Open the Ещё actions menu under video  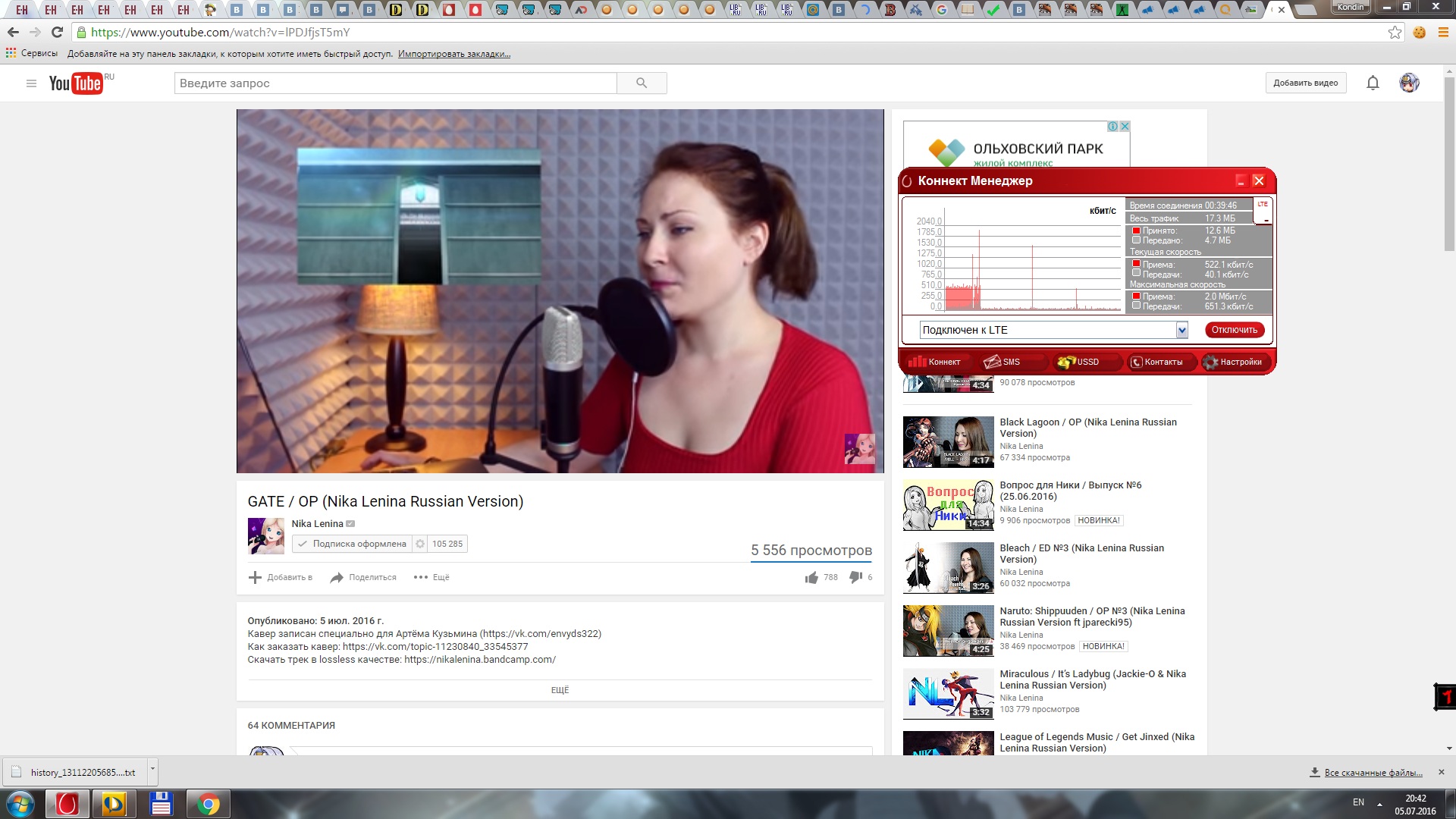pos(431,578)
